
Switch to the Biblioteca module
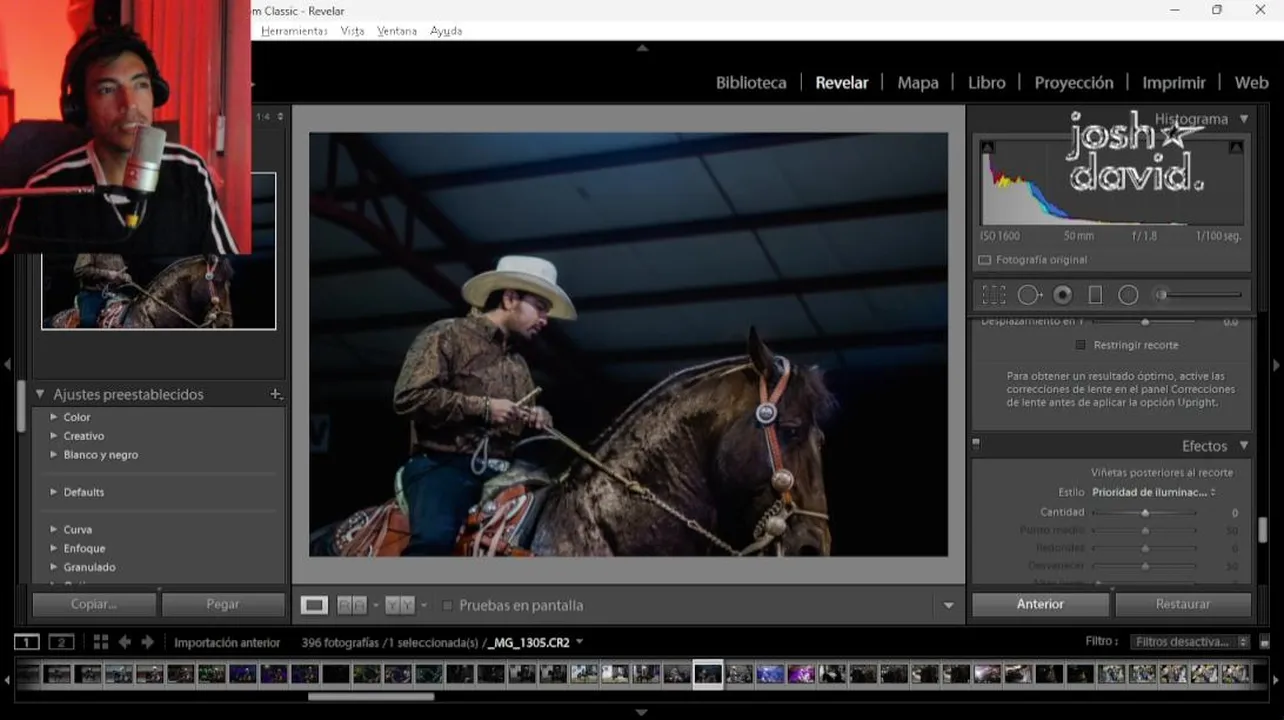751,83
